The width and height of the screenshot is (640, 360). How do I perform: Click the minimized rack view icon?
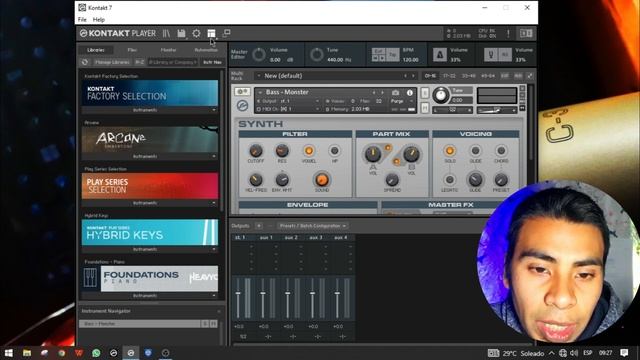click(x=226, y=33)
